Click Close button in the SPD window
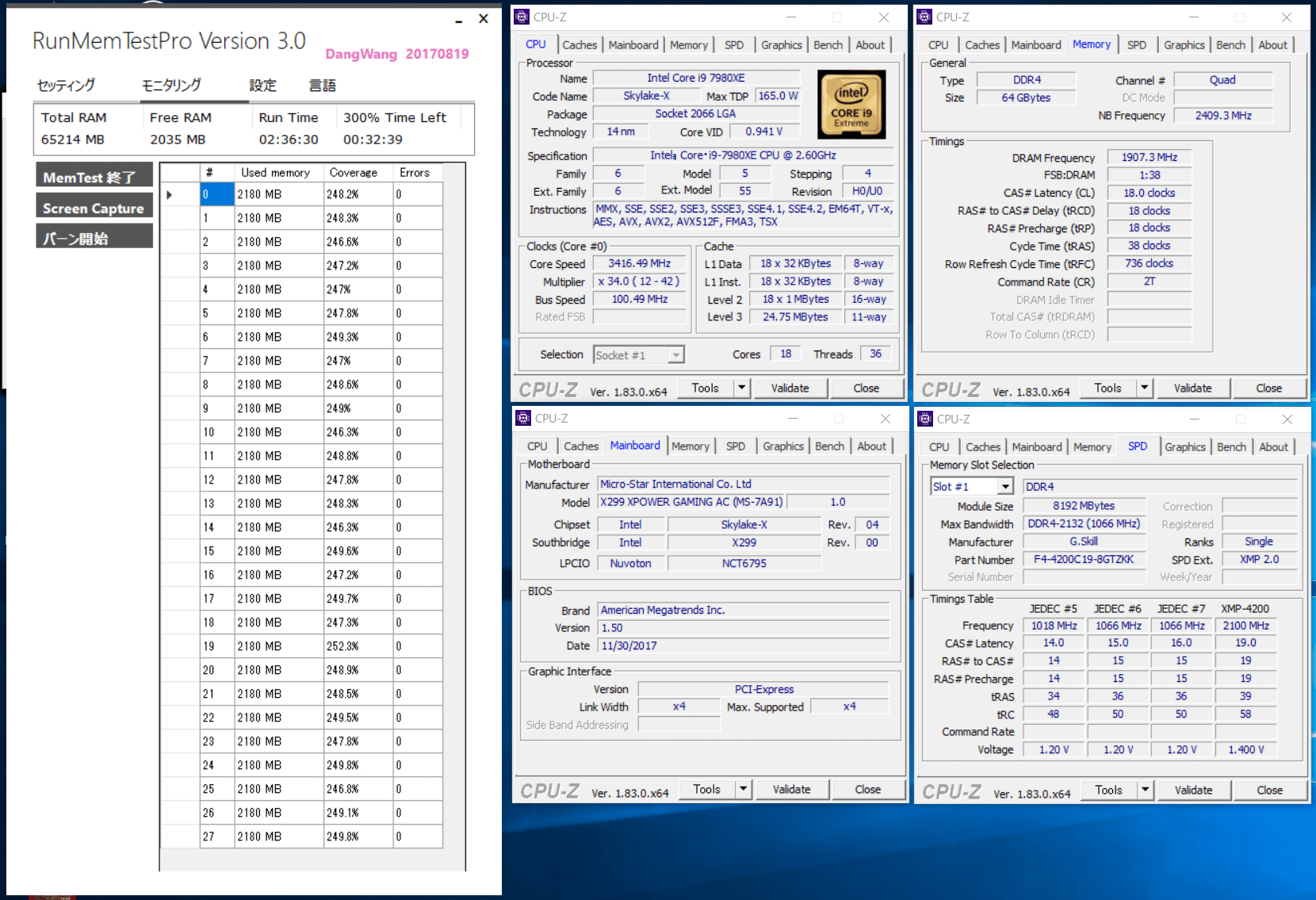The height and width of the screenshot is (900, 1316). click(1270, 790)
